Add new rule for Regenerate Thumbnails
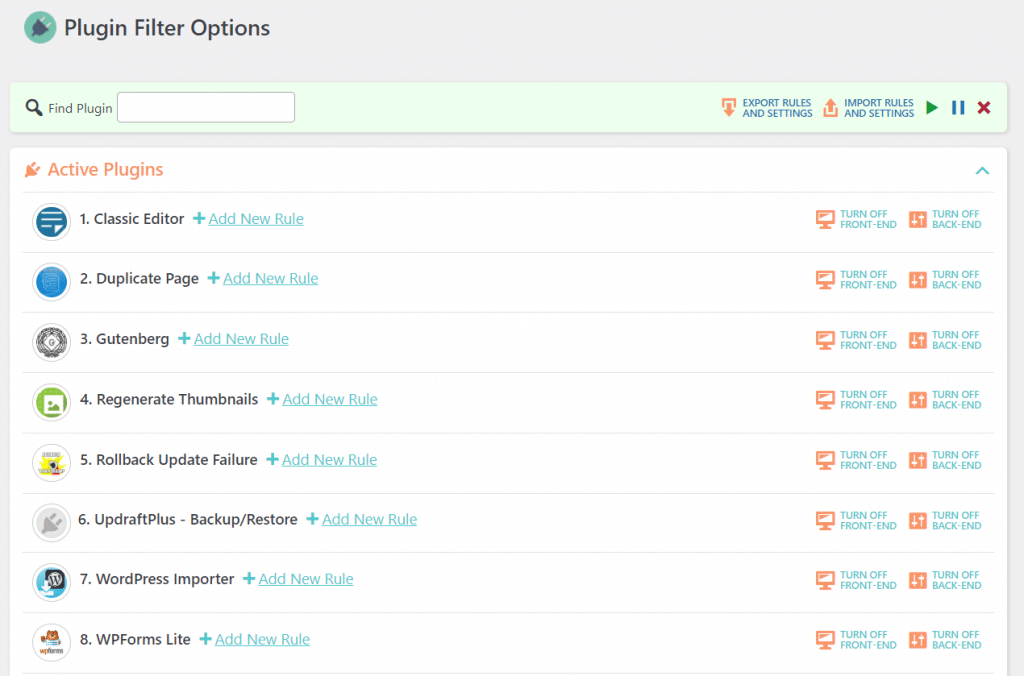 pyautogui.click(x=322, y=399)
